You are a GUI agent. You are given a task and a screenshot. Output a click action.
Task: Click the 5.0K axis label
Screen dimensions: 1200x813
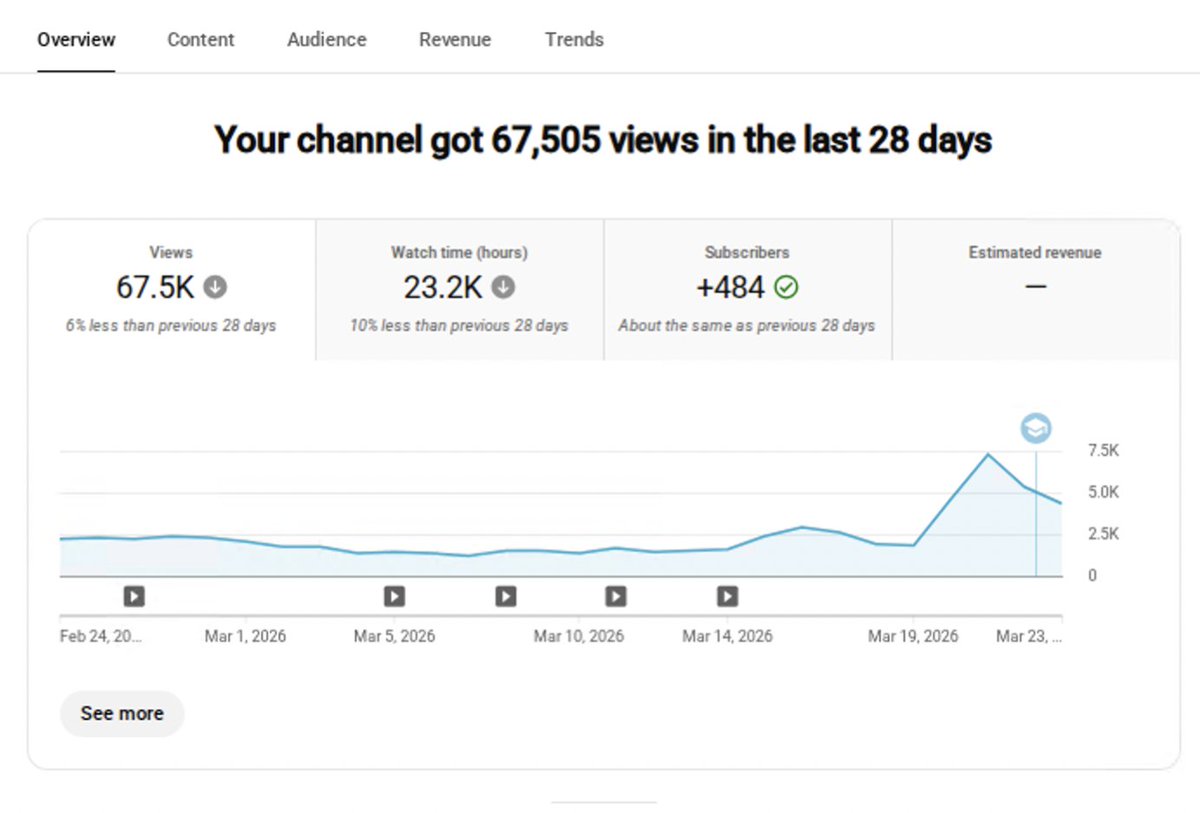click(x=1103, y=492)
